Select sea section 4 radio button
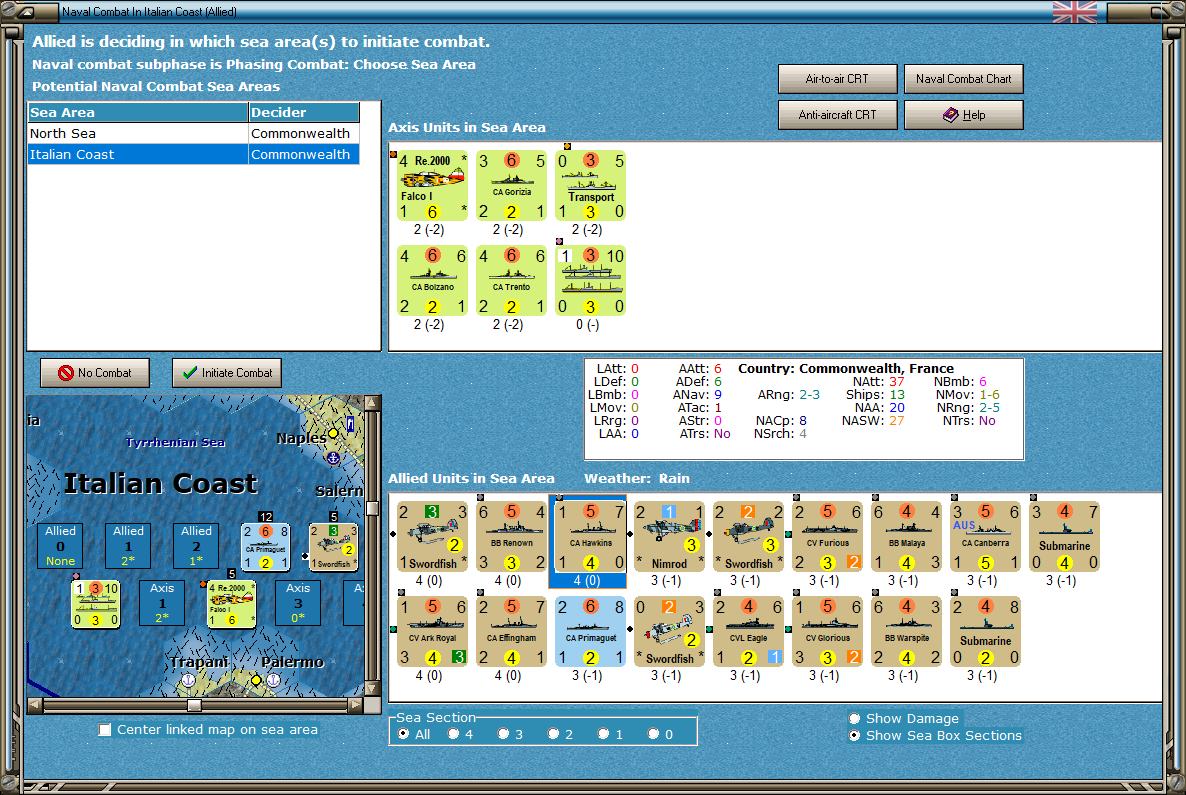Image resolution: width=1186 pixels, height=795 pixels. pos(453,734)
